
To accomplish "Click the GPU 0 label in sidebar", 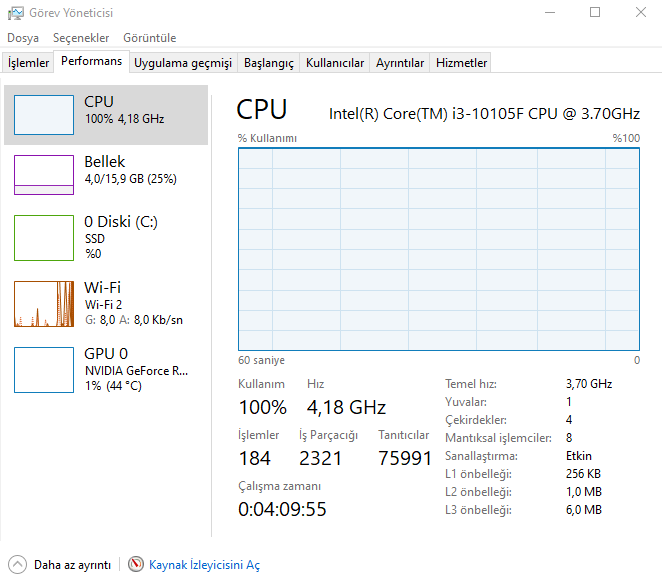I will point(106,353).
